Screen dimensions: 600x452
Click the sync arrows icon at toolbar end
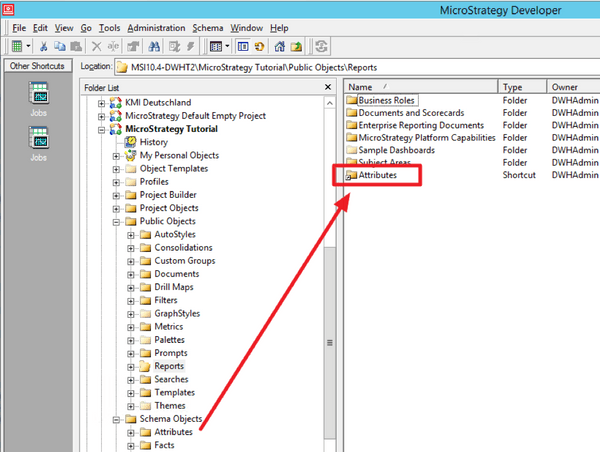point(321,46)
